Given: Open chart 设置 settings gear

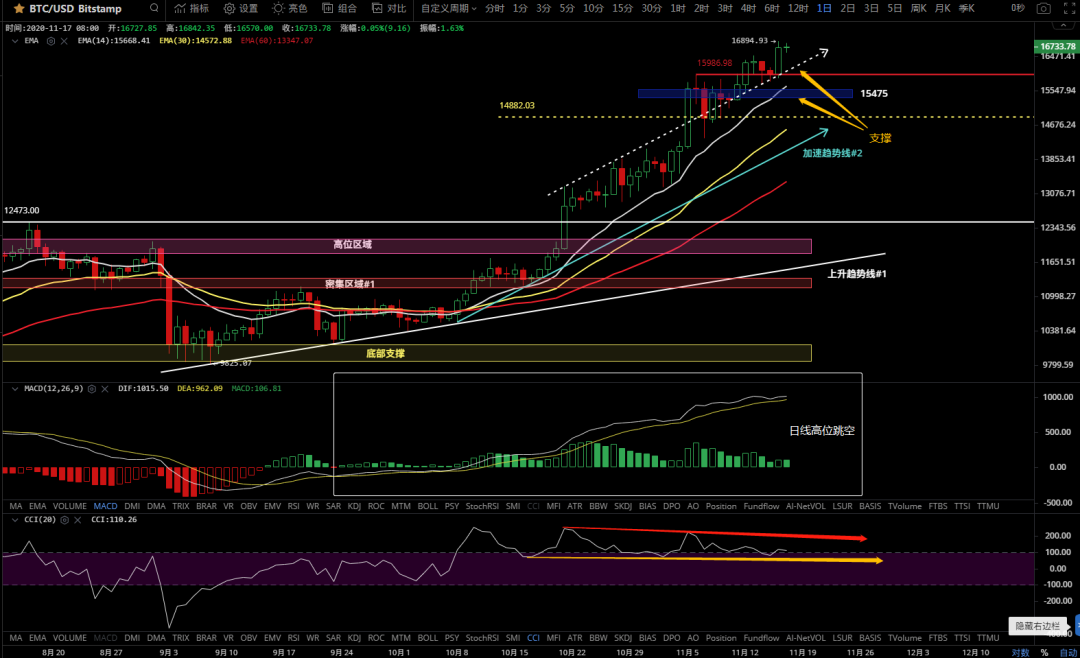Looking at the screenshot, I should (241, 8).
